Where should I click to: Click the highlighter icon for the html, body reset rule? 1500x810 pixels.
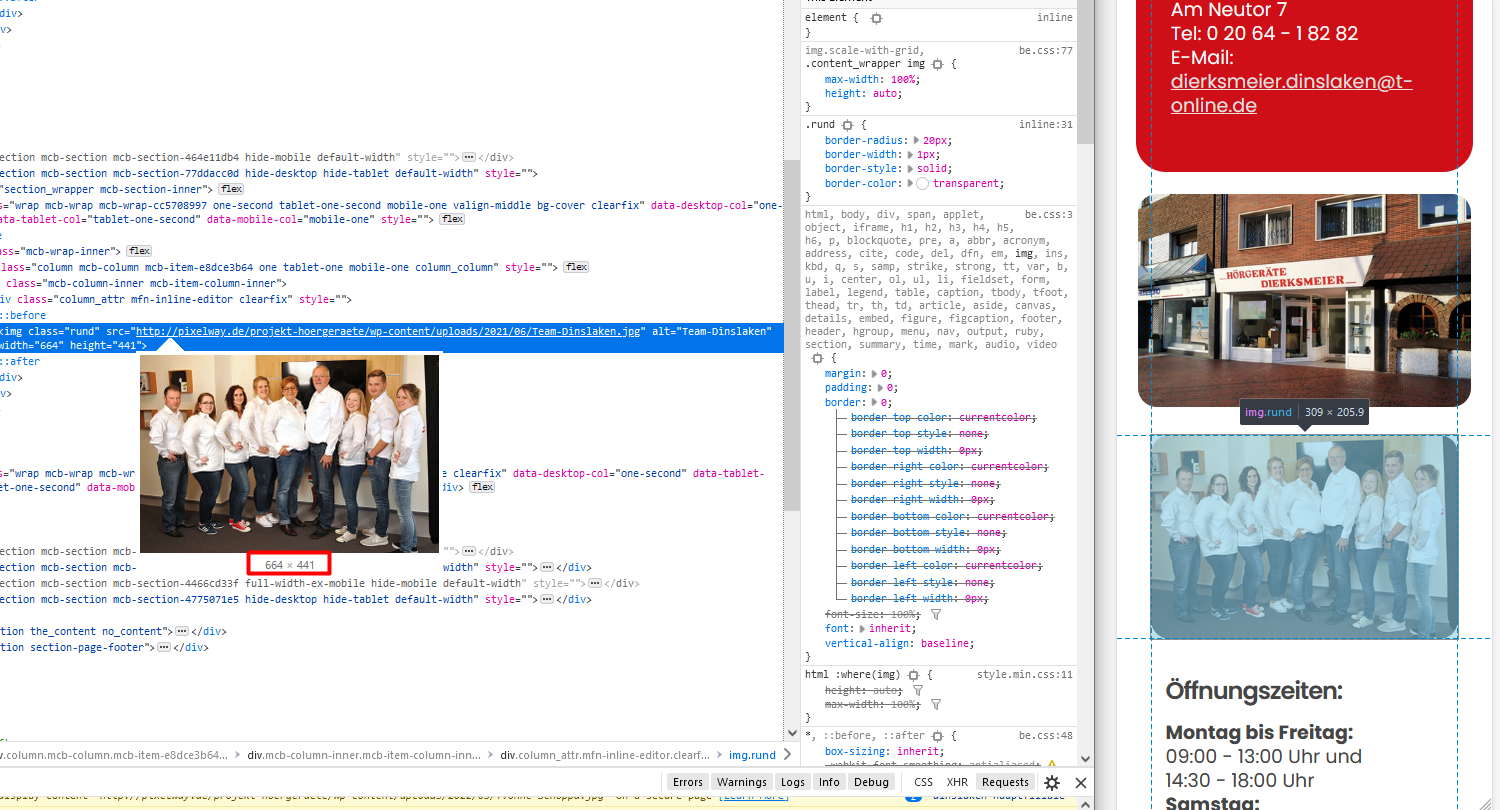pyautogui.click(x=817, y=357)
